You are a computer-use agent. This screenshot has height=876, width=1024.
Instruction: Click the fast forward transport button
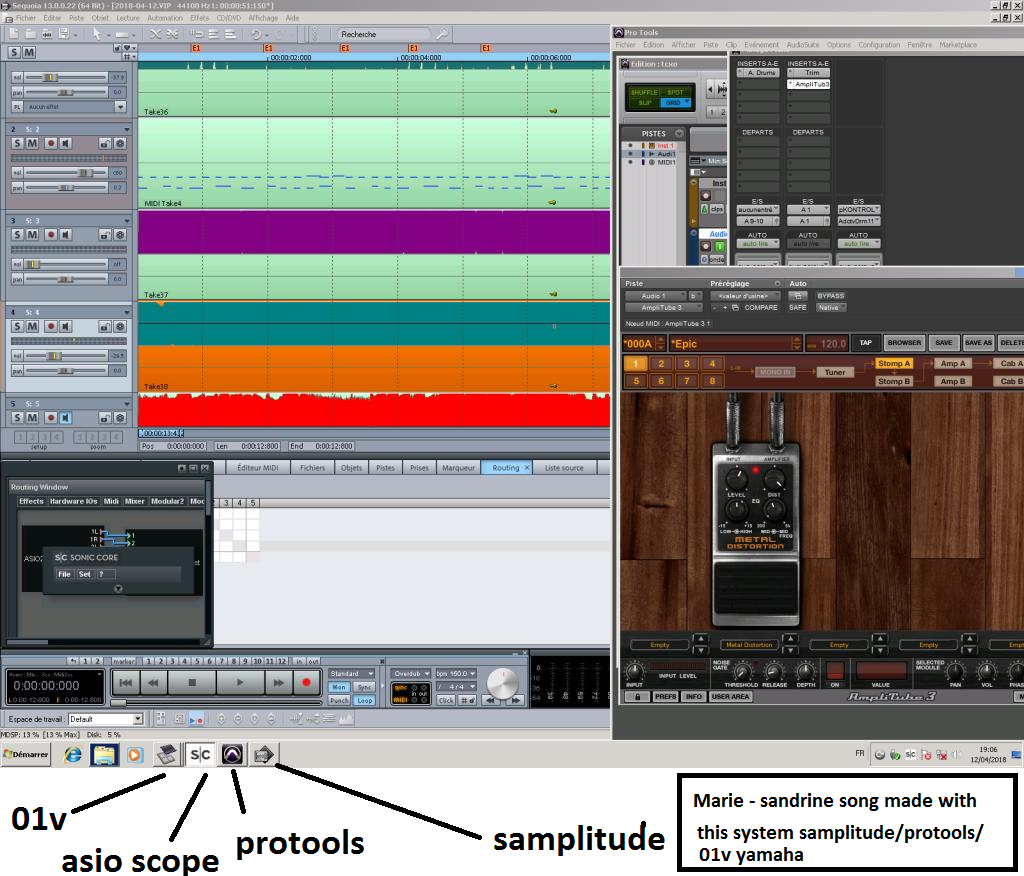tap(279, 683)
